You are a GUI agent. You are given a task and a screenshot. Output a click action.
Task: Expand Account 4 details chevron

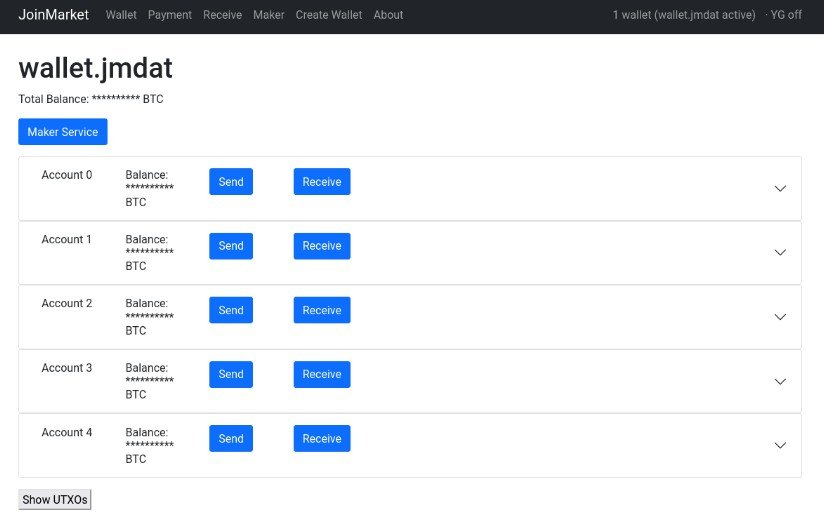780,445
